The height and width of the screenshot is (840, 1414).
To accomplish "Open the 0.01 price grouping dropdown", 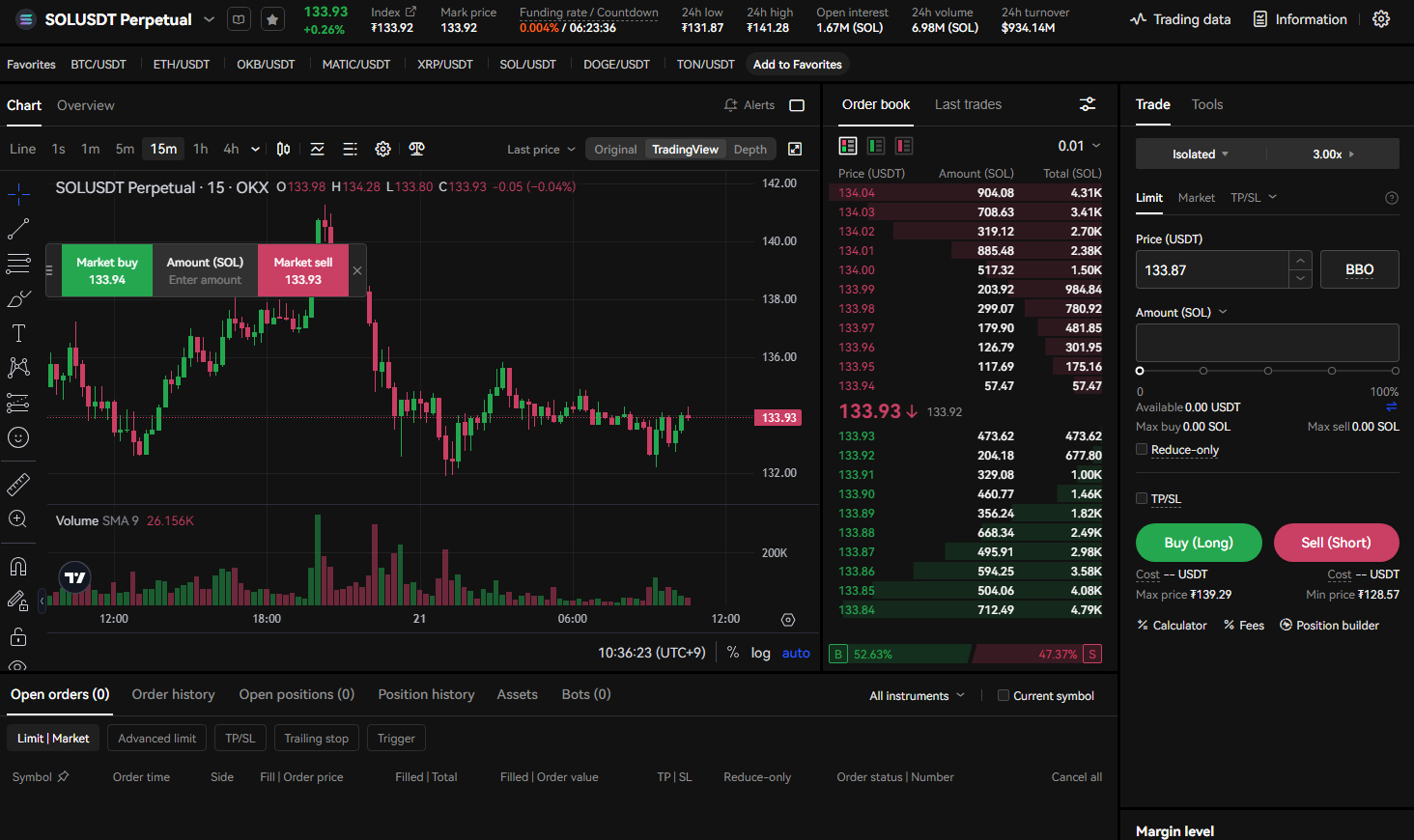I will pyautogui.click(x=1079, y=146).
